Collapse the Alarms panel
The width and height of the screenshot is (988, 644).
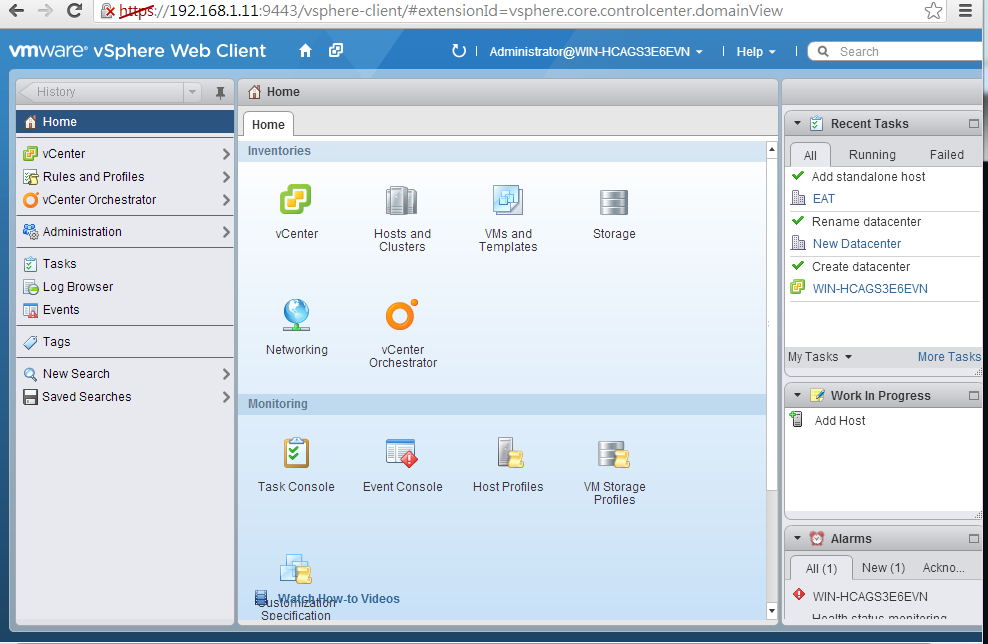click(x=797, y=539)
